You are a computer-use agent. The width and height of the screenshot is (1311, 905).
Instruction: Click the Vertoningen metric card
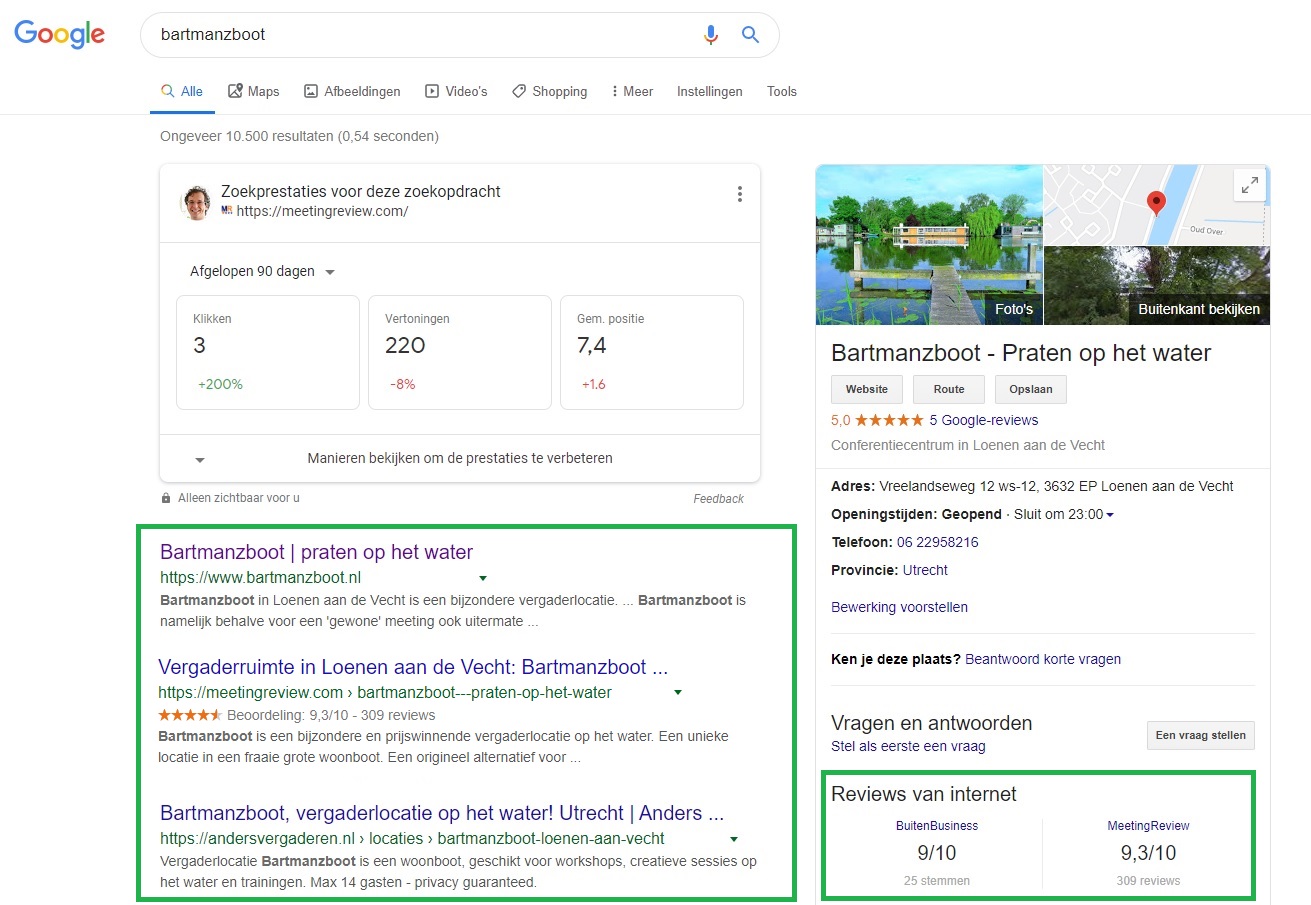460,352
